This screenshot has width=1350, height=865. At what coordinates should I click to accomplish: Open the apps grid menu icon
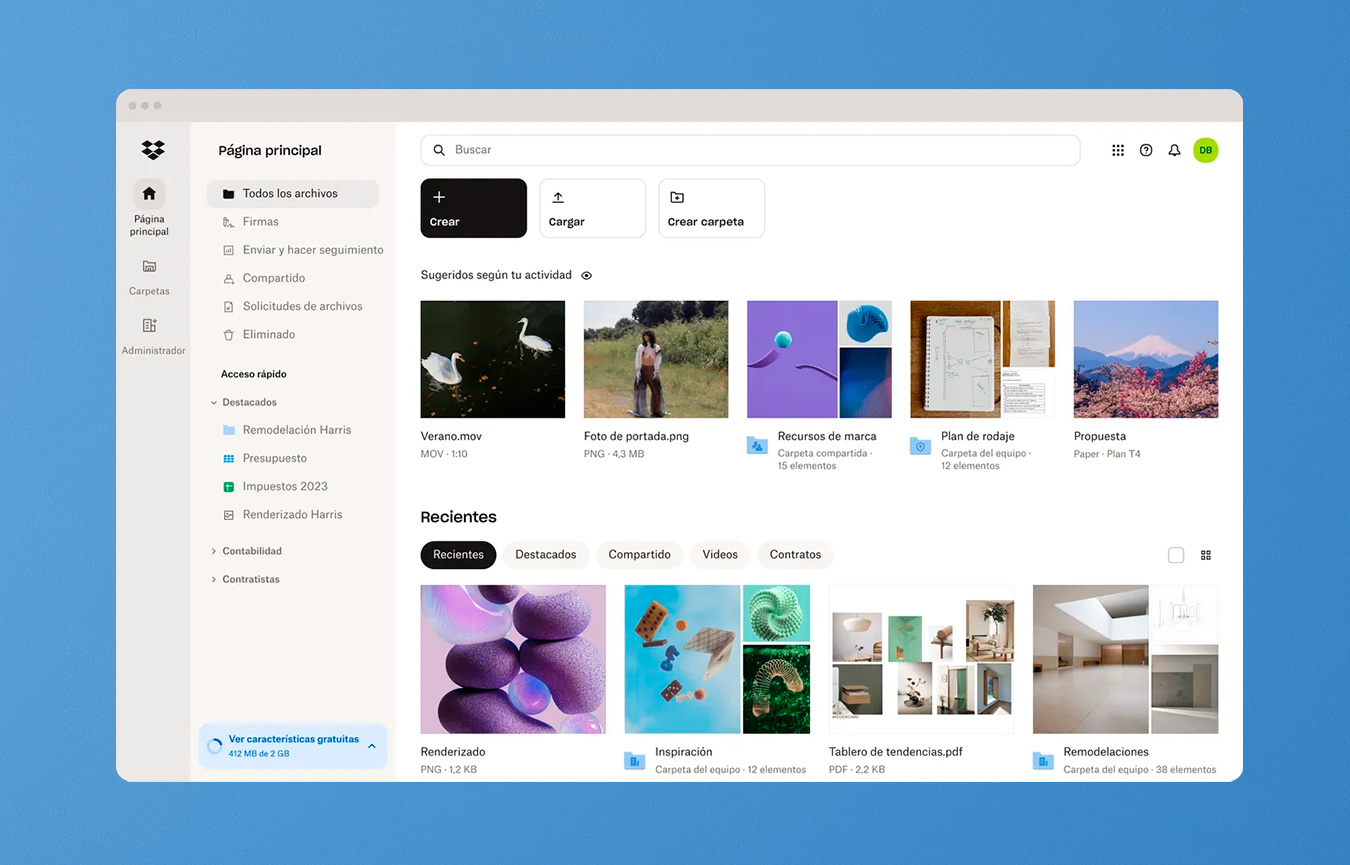pyautogui.click(x=1118, y=150)
